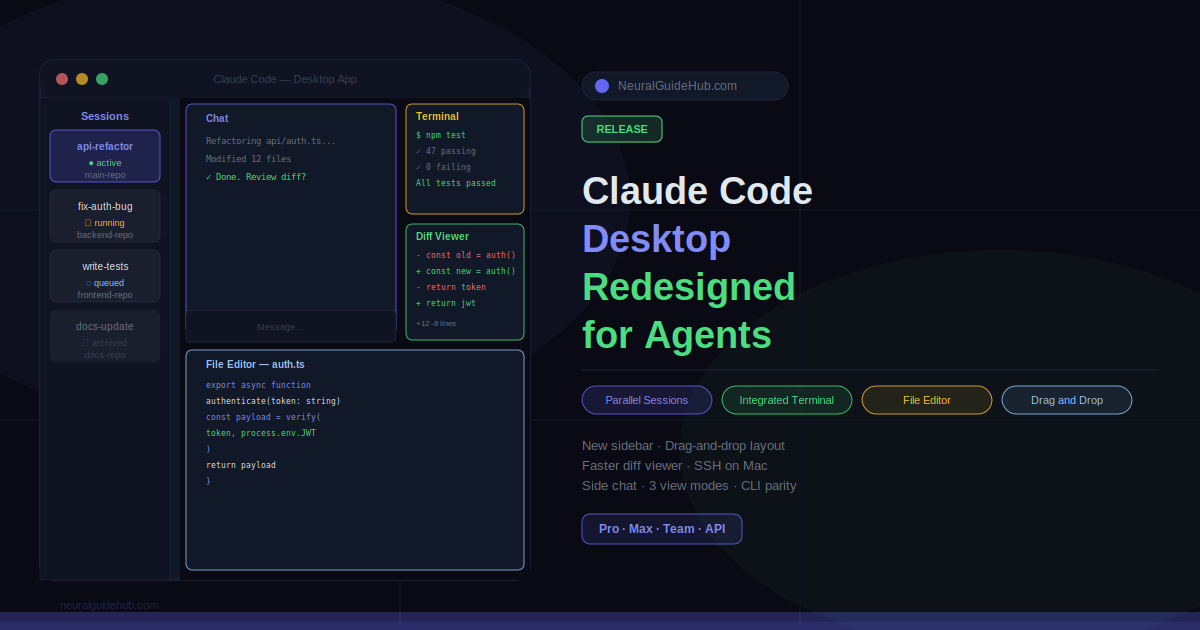Select the api-refactor session

point(105,156)
